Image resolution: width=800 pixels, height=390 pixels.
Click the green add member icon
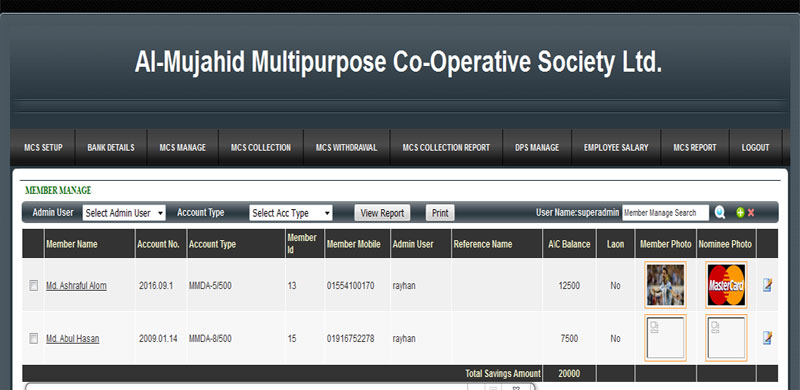[740, 213]
